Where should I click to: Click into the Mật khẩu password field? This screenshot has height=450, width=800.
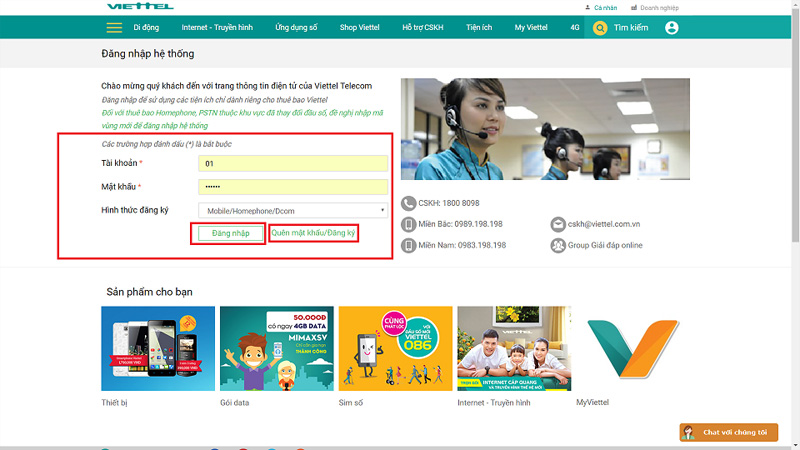click(x=292, y=186)
